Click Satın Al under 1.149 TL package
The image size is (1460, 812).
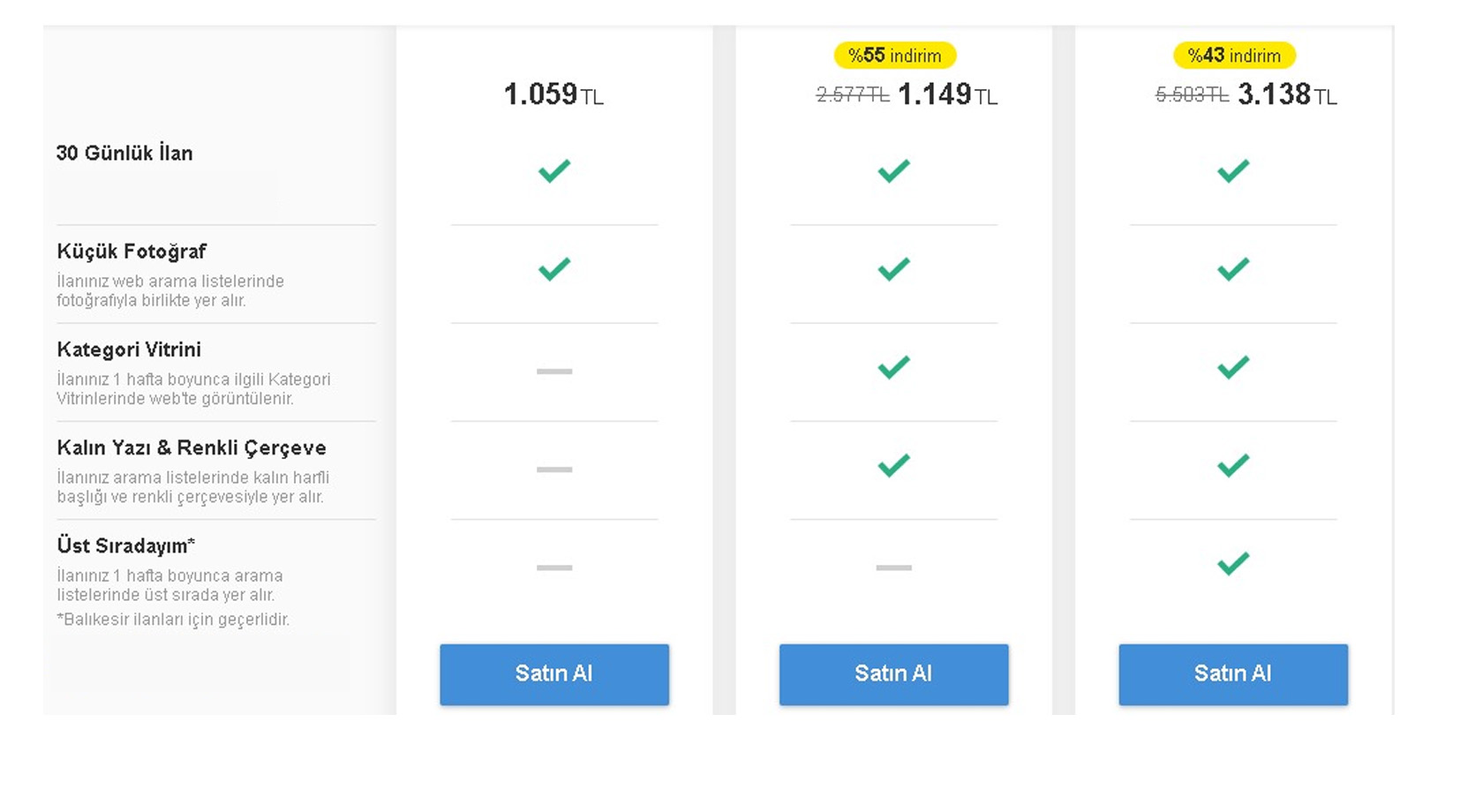click(x=893, y=674)
